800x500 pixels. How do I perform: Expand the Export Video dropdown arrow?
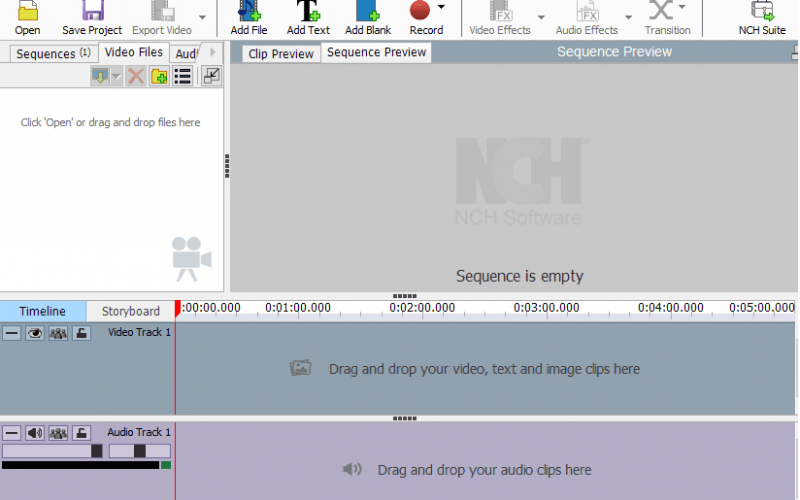203,17
